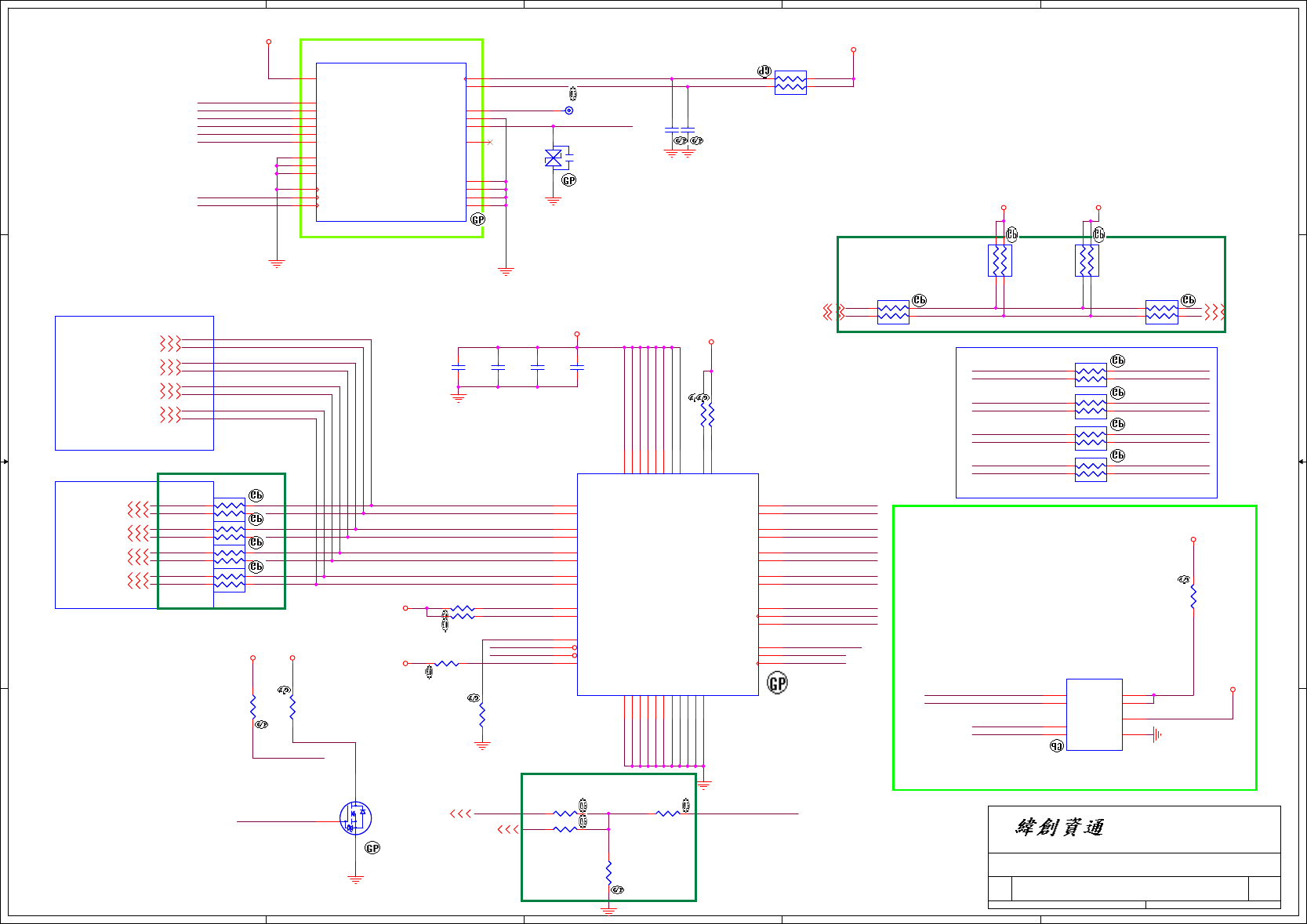Click the sideways ground symbol by small IC

(x=1156, y=734)
